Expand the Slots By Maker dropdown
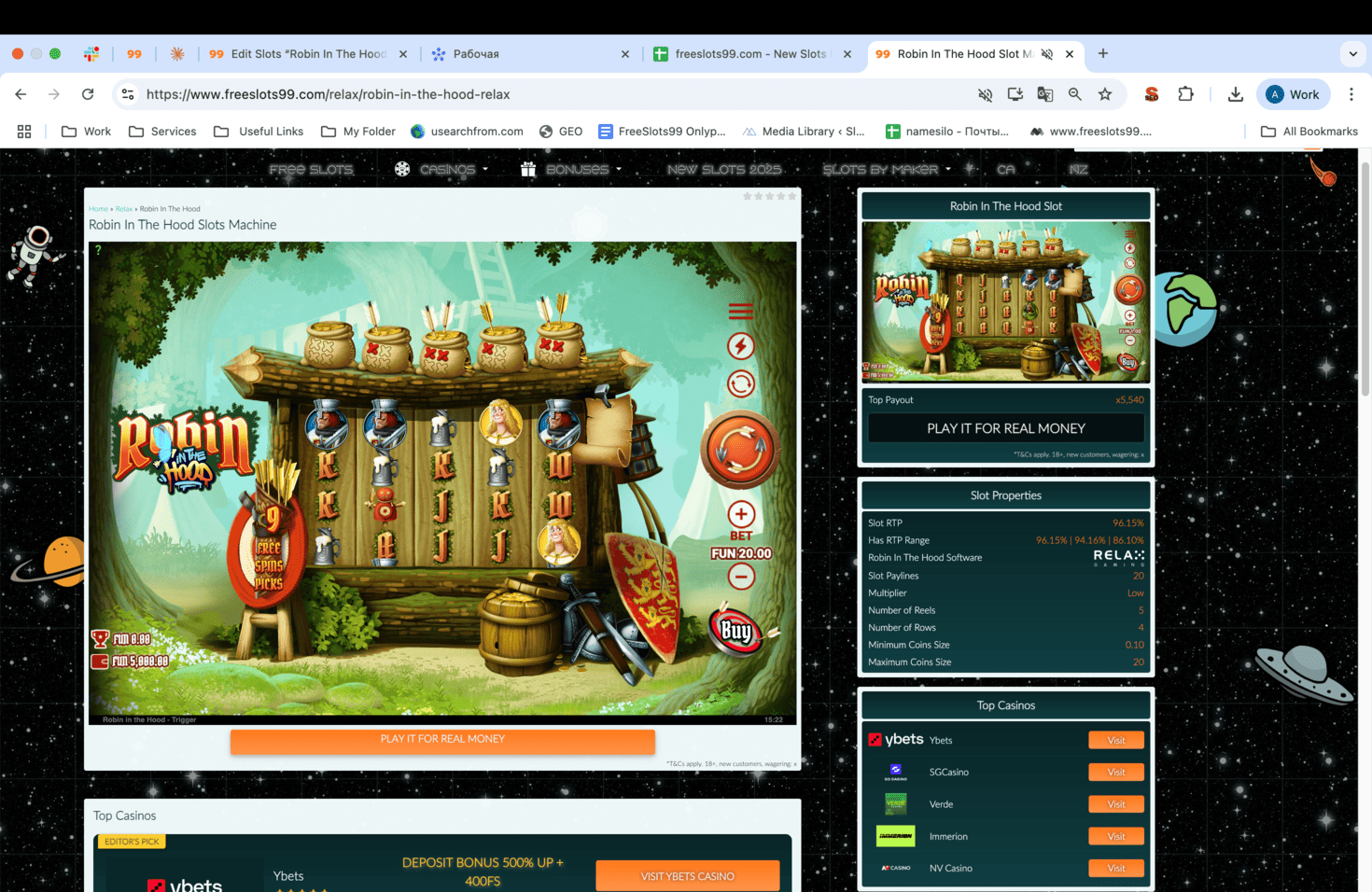Image resolution: width=1372 pixels, height=892 pixels. pos(880,169)
